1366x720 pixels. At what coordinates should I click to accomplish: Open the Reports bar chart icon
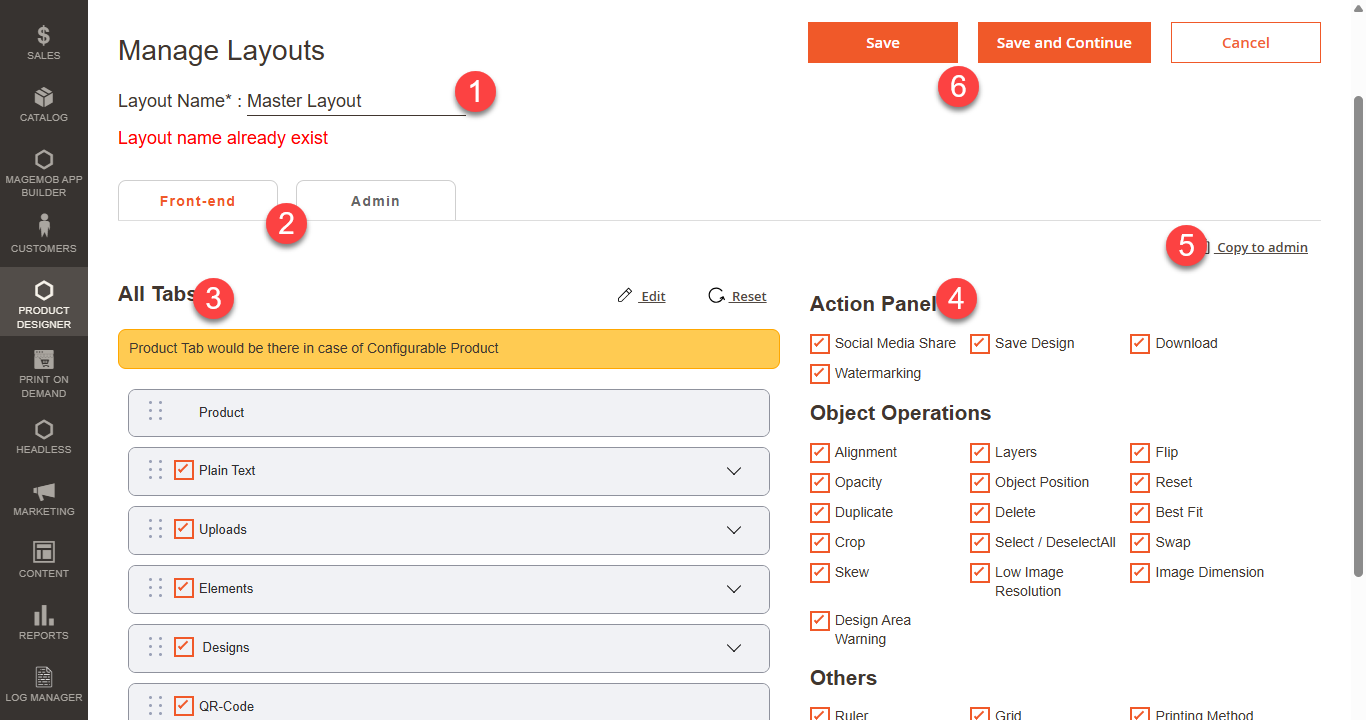43,621
